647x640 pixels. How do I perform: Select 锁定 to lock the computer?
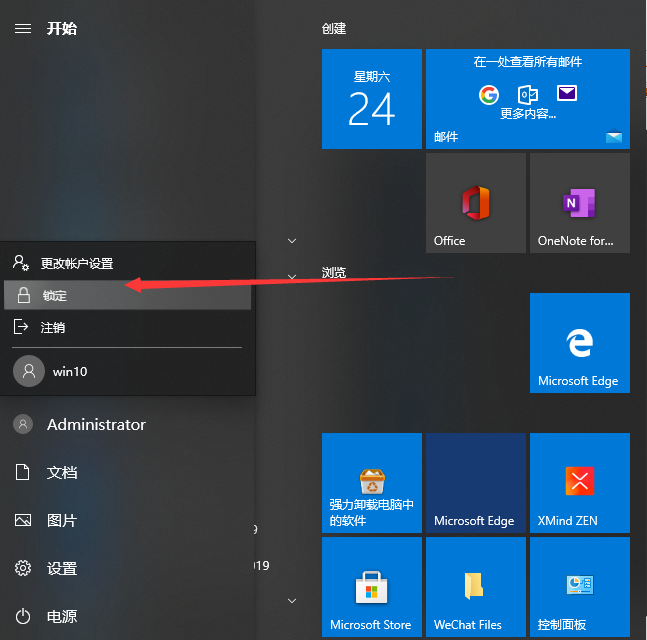(x=127, y=296)
